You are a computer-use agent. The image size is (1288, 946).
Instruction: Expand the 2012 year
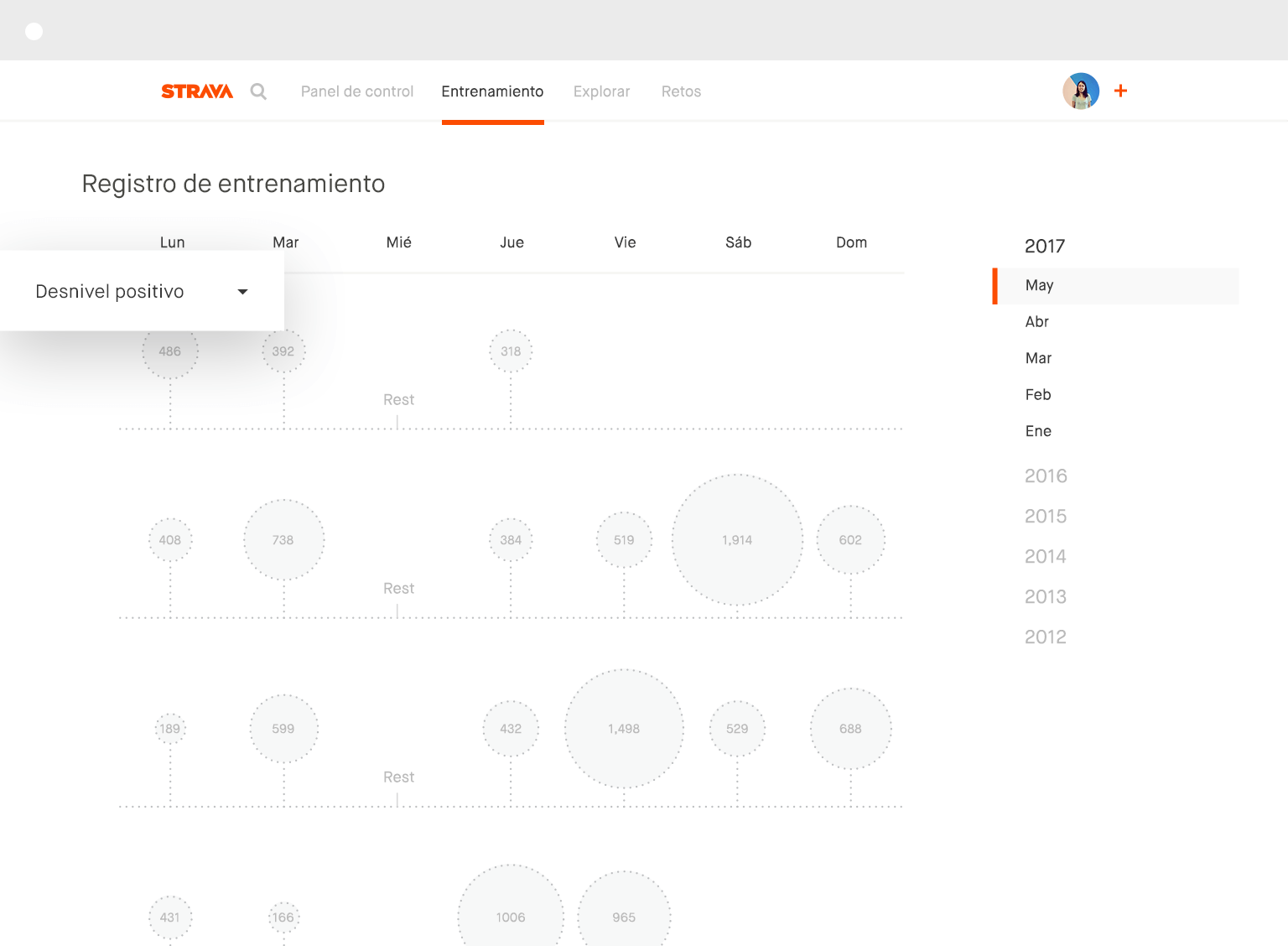1046,637
